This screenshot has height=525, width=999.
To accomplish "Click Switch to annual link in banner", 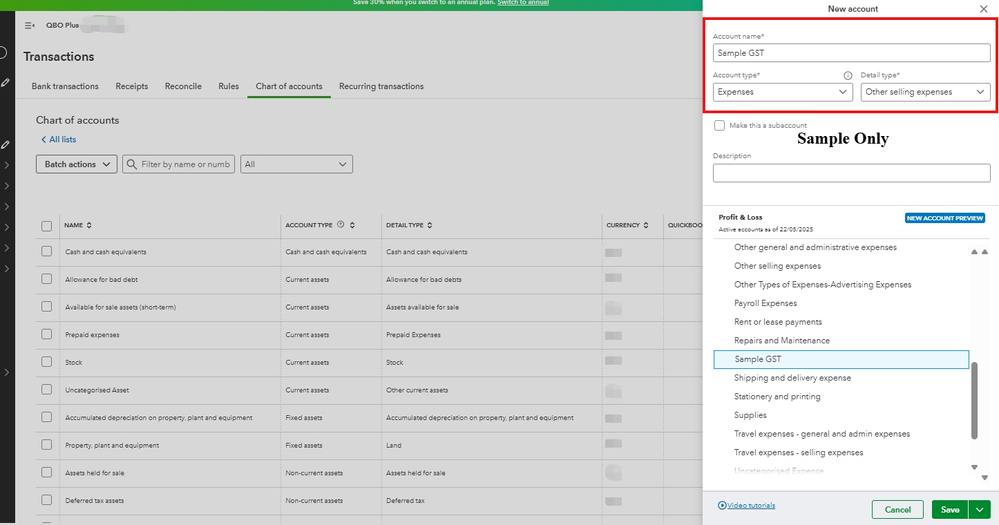I will (x=523, y=3).
